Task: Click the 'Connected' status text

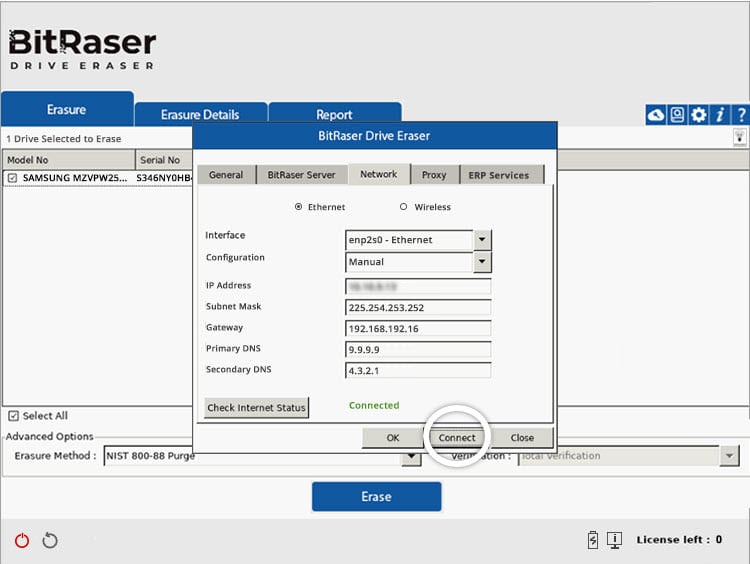Action: click(374, 405)
